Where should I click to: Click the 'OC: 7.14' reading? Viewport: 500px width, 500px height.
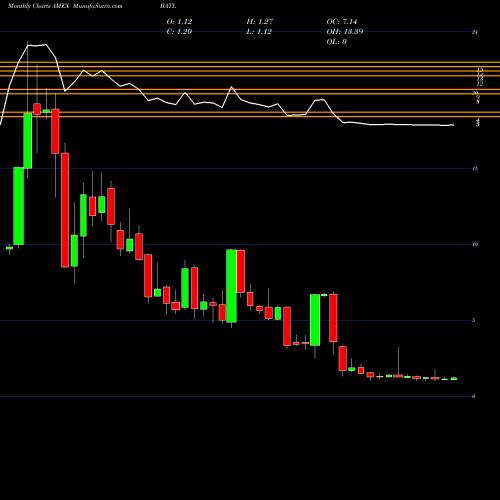(342, 22)
